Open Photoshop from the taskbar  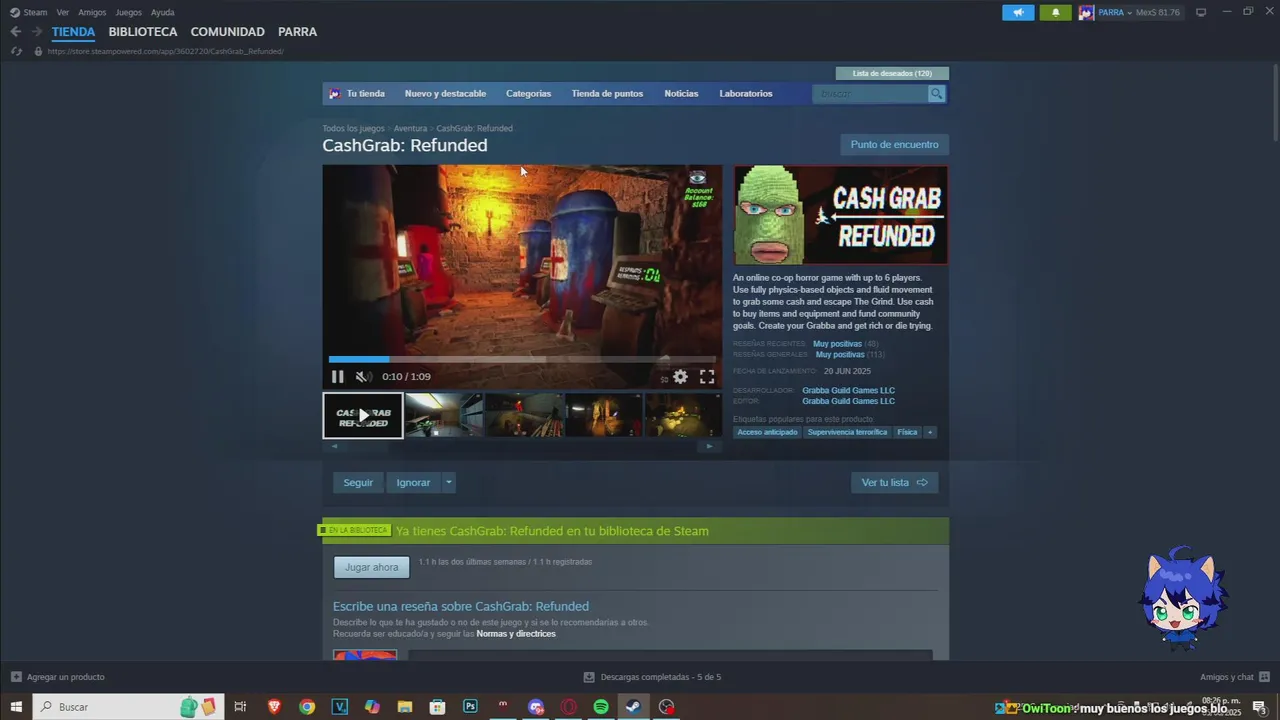point(470,707)
